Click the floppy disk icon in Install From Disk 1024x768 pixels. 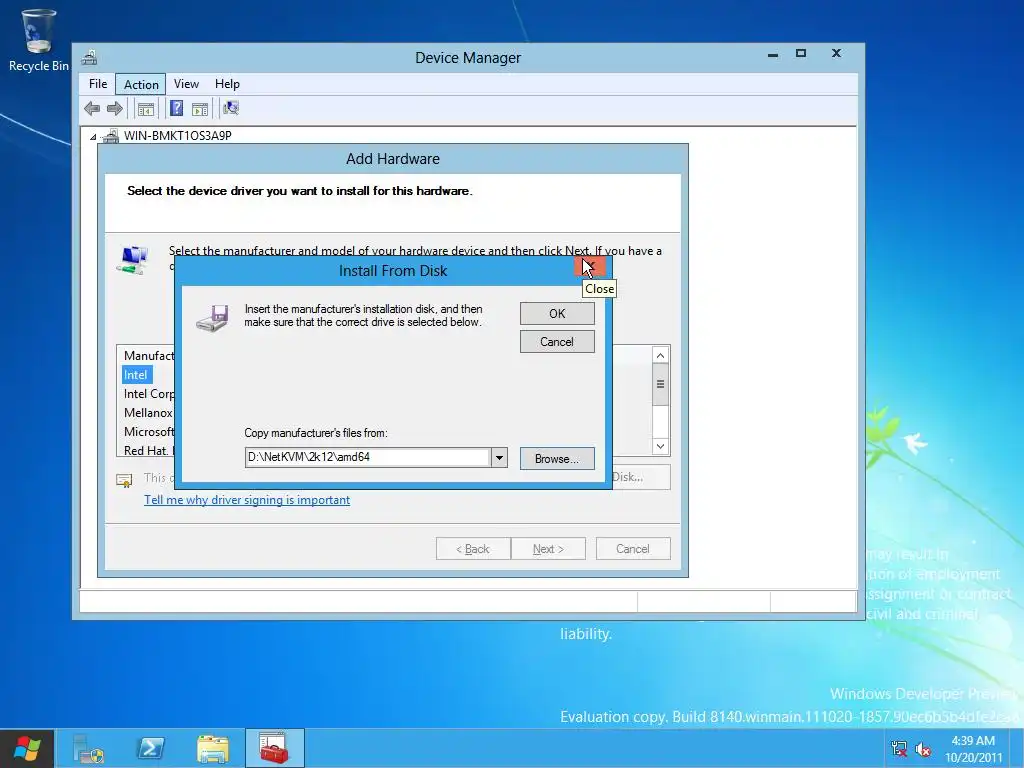pos(213,318)
